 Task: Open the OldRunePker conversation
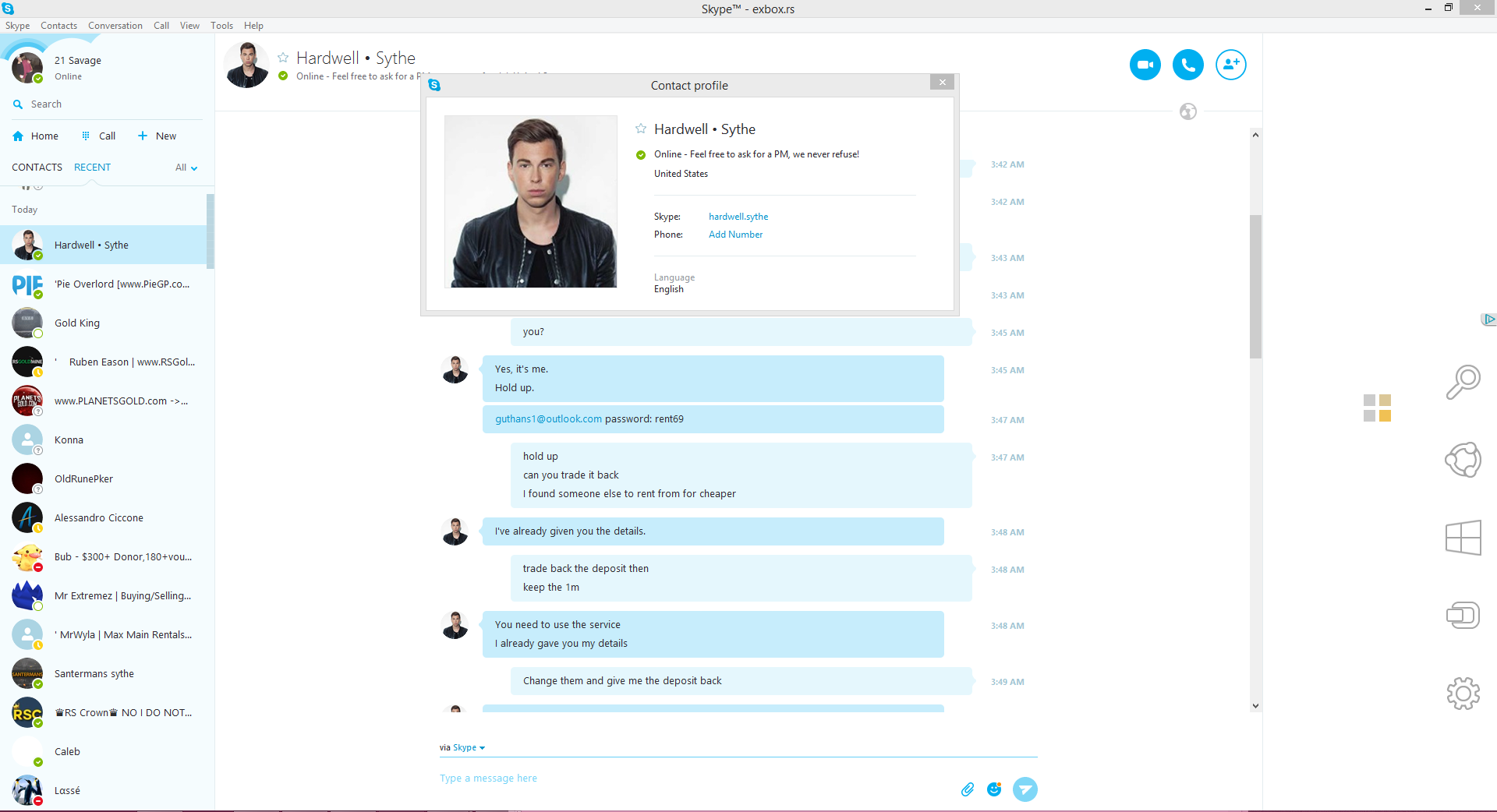tap(104, 479)
